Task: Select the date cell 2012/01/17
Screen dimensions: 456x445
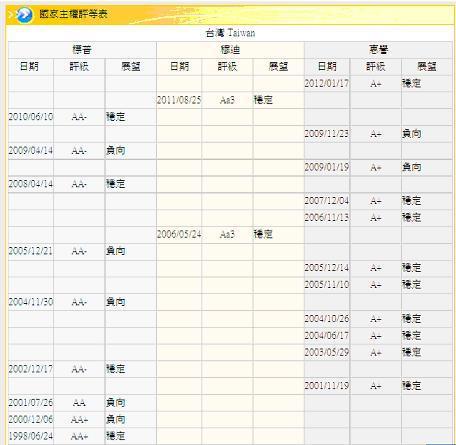Action: [x=327, y=83]
